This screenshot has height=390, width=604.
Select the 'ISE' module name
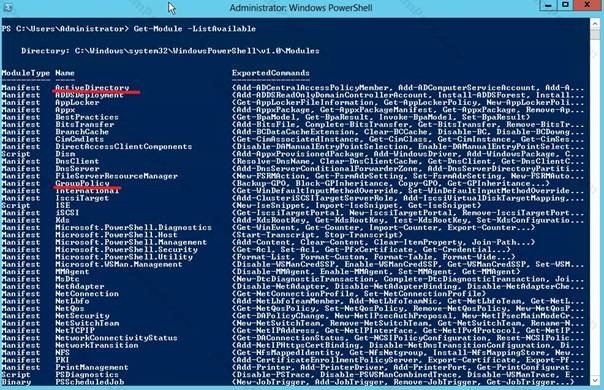point(62,205)
